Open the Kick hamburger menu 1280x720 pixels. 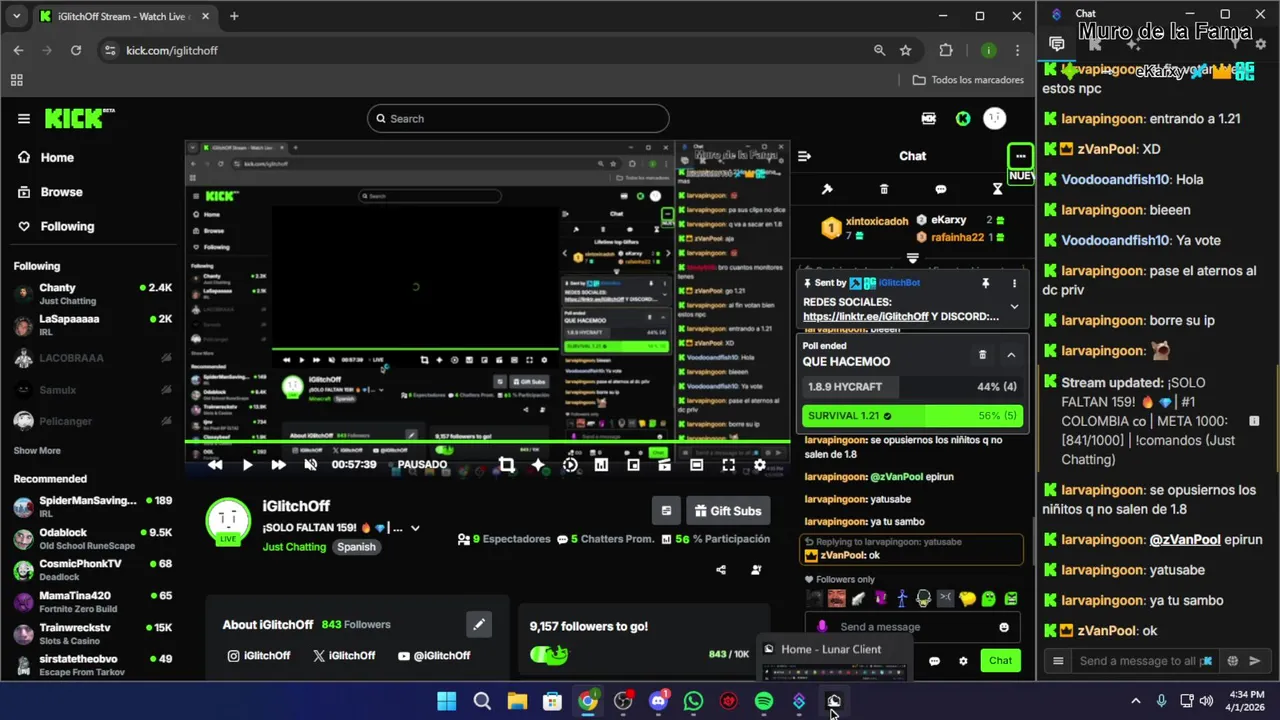[x=23, y=119]
